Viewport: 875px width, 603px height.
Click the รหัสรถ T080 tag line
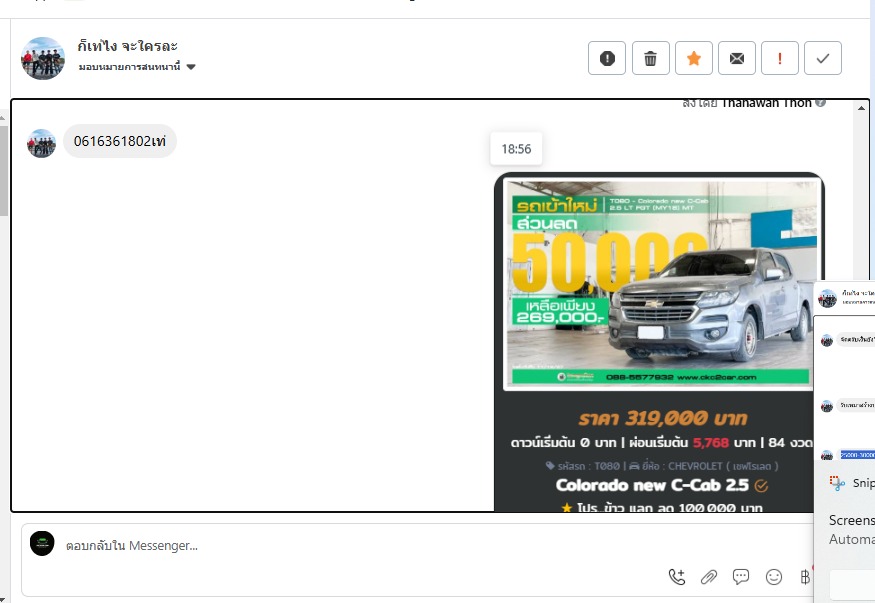coord(661,466)
